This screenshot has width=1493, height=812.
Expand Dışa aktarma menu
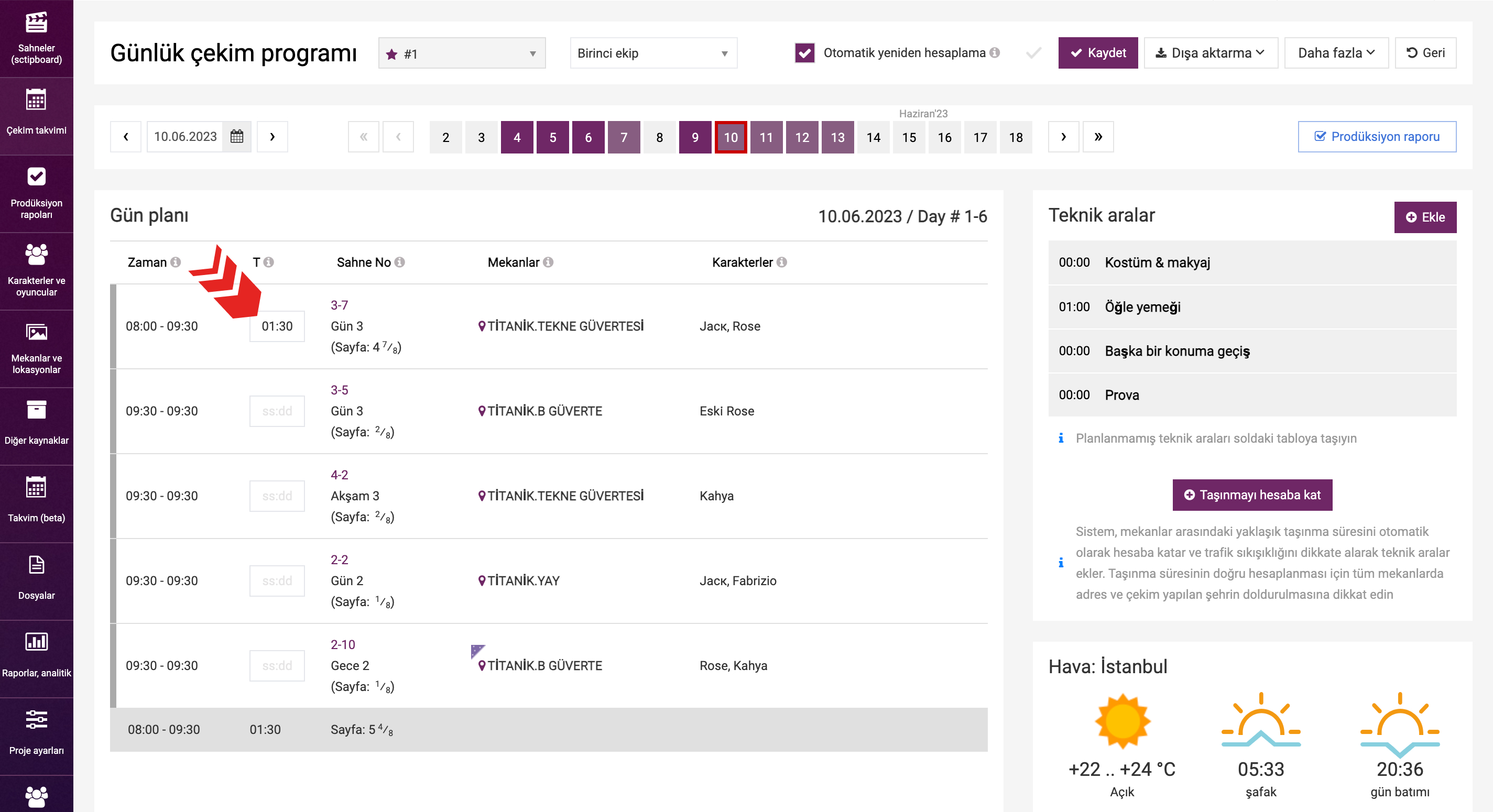pyautogui.click(x=1210, y=53)
